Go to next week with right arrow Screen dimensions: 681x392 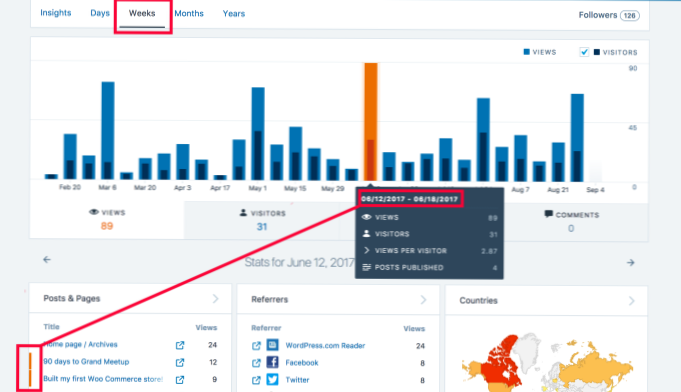(631, 263)
